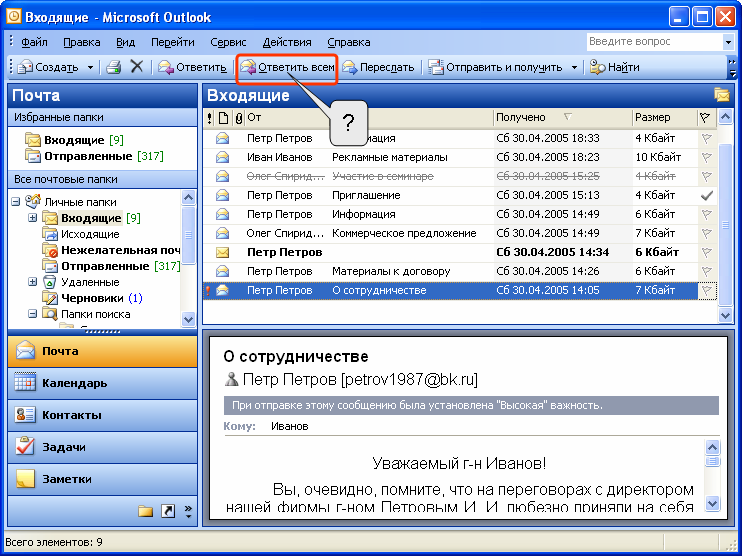Open the Задачи navigation pane button

coord(102,447)
